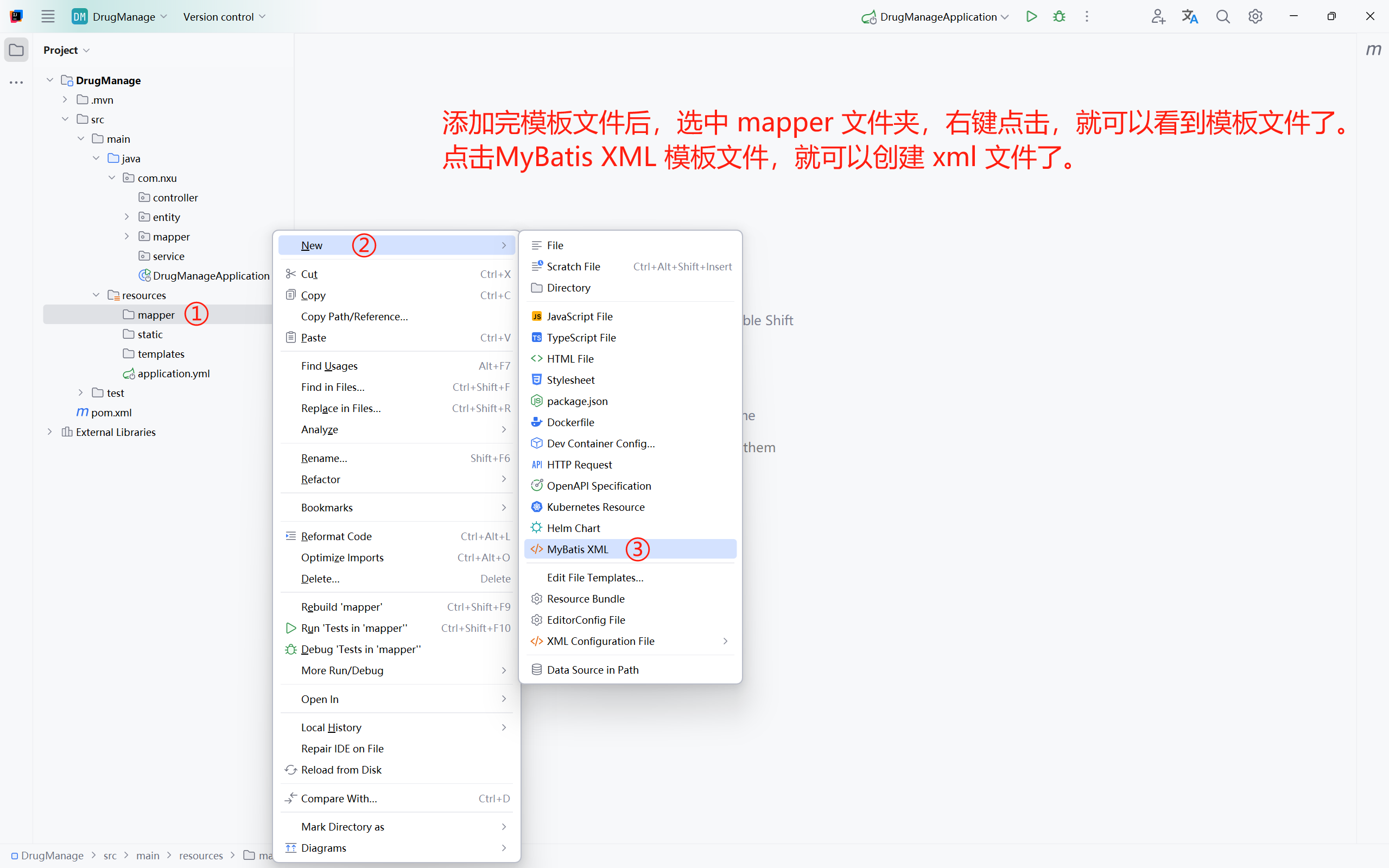Run DrugManageApplication with the green play icon
The height and width of the screenshot is (868, 1389).
(x=1031, y=17)
